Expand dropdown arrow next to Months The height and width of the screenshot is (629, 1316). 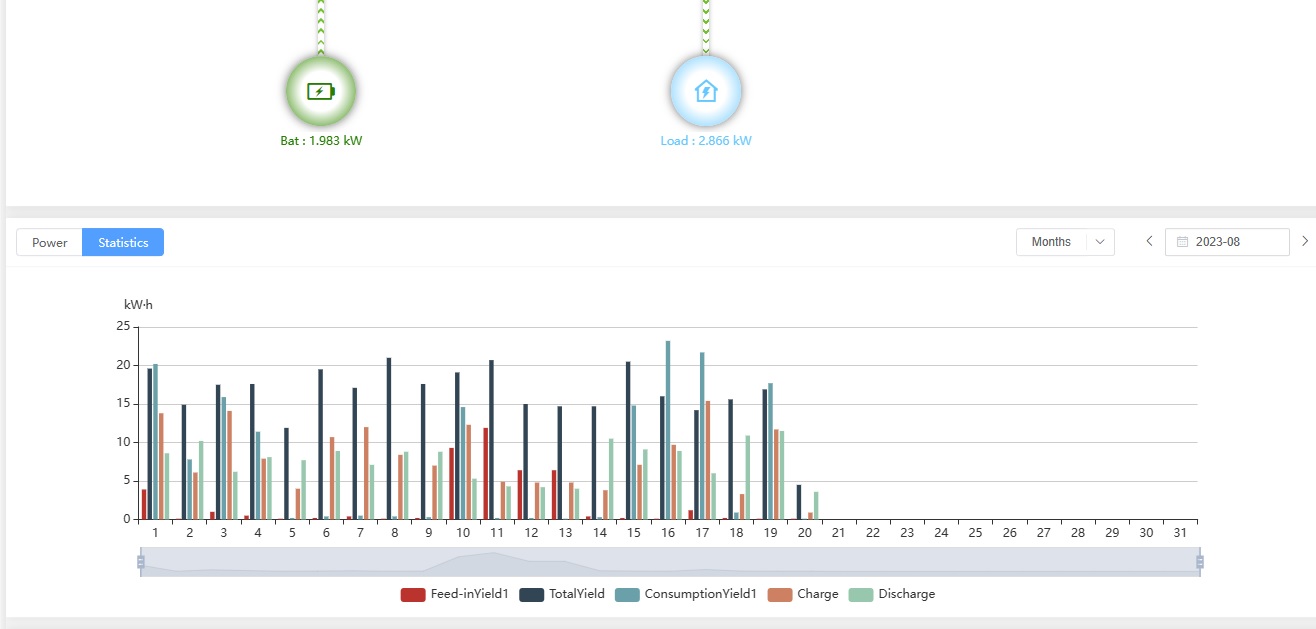(1100, 242)
